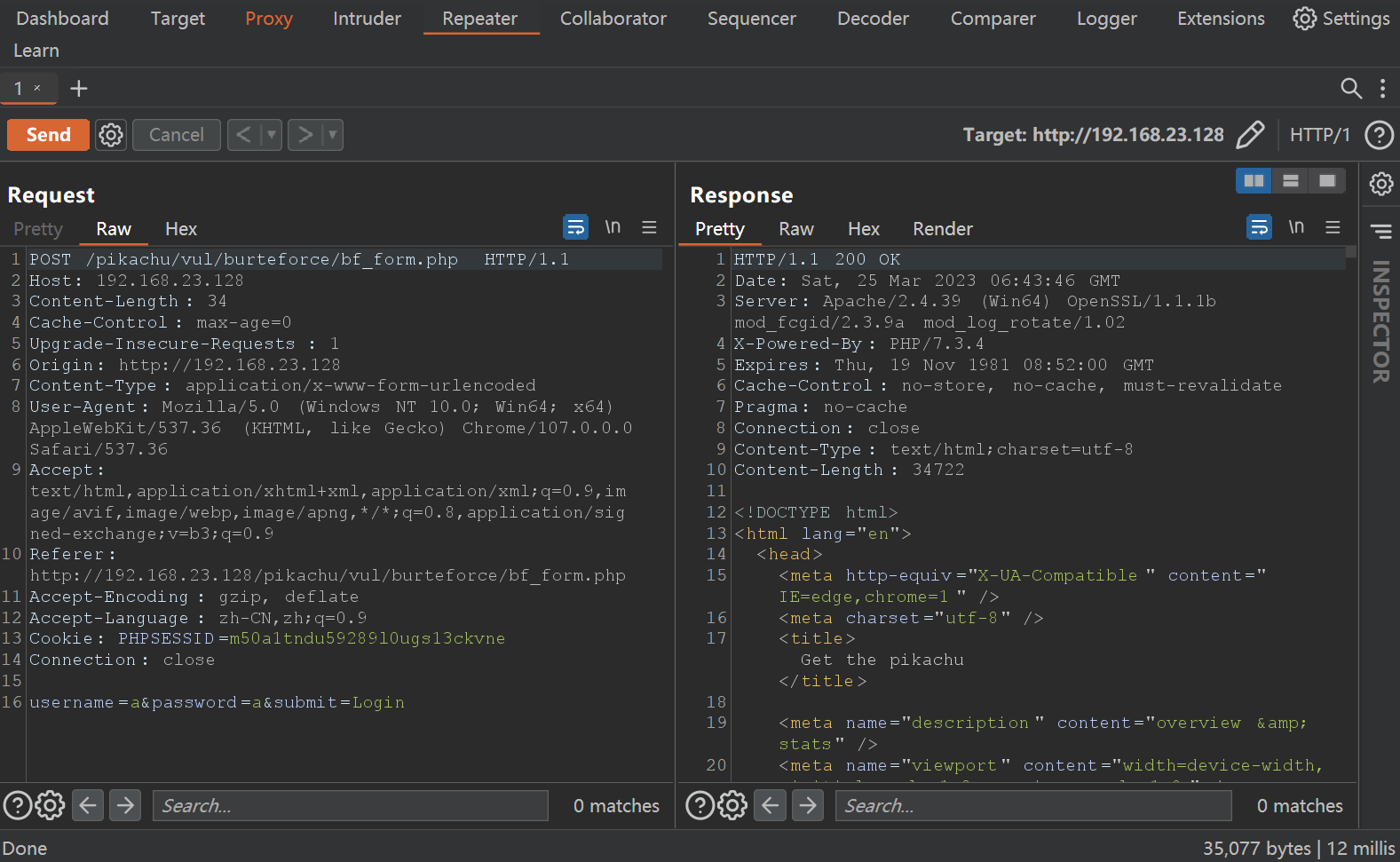Toggle word wrap in Request panel

point(575,228)
